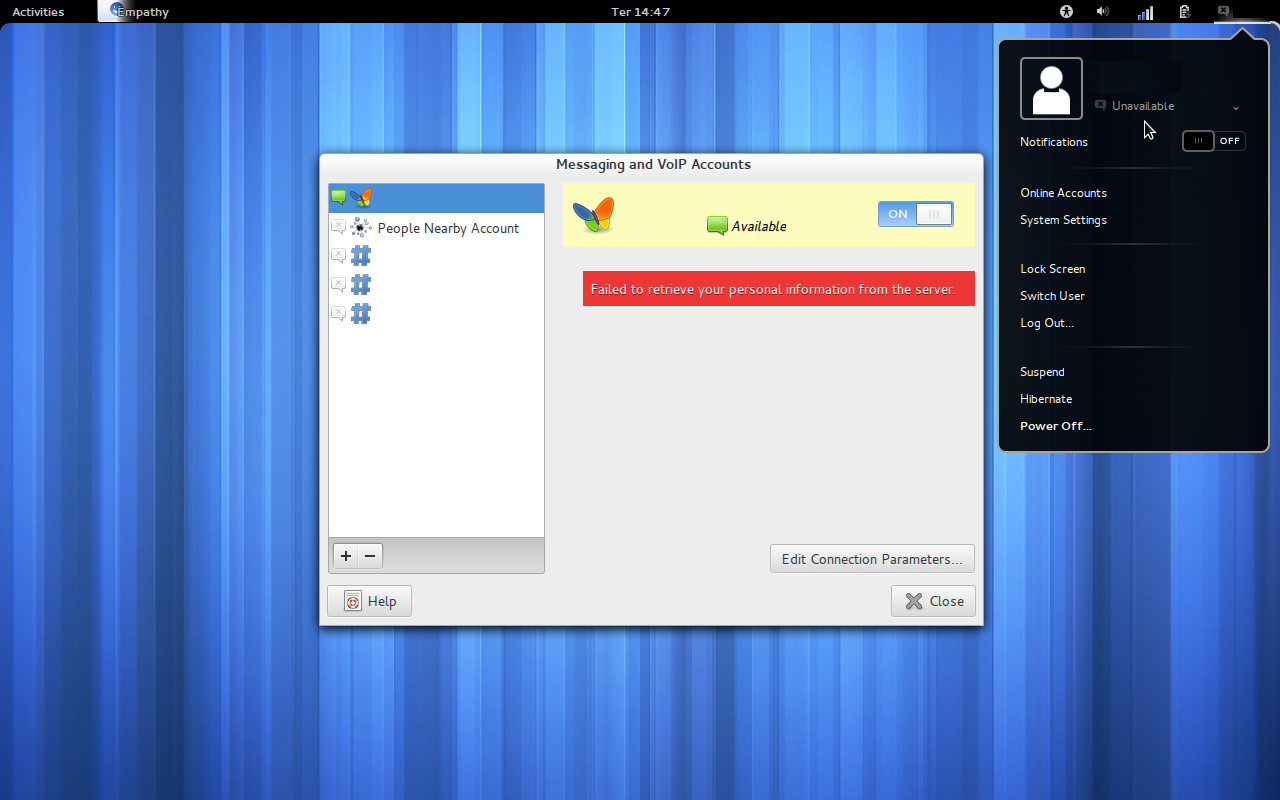Click the large MSN butterfly account avatar
This screenshot has width=1280, height=800.
[x=593, y=215]
